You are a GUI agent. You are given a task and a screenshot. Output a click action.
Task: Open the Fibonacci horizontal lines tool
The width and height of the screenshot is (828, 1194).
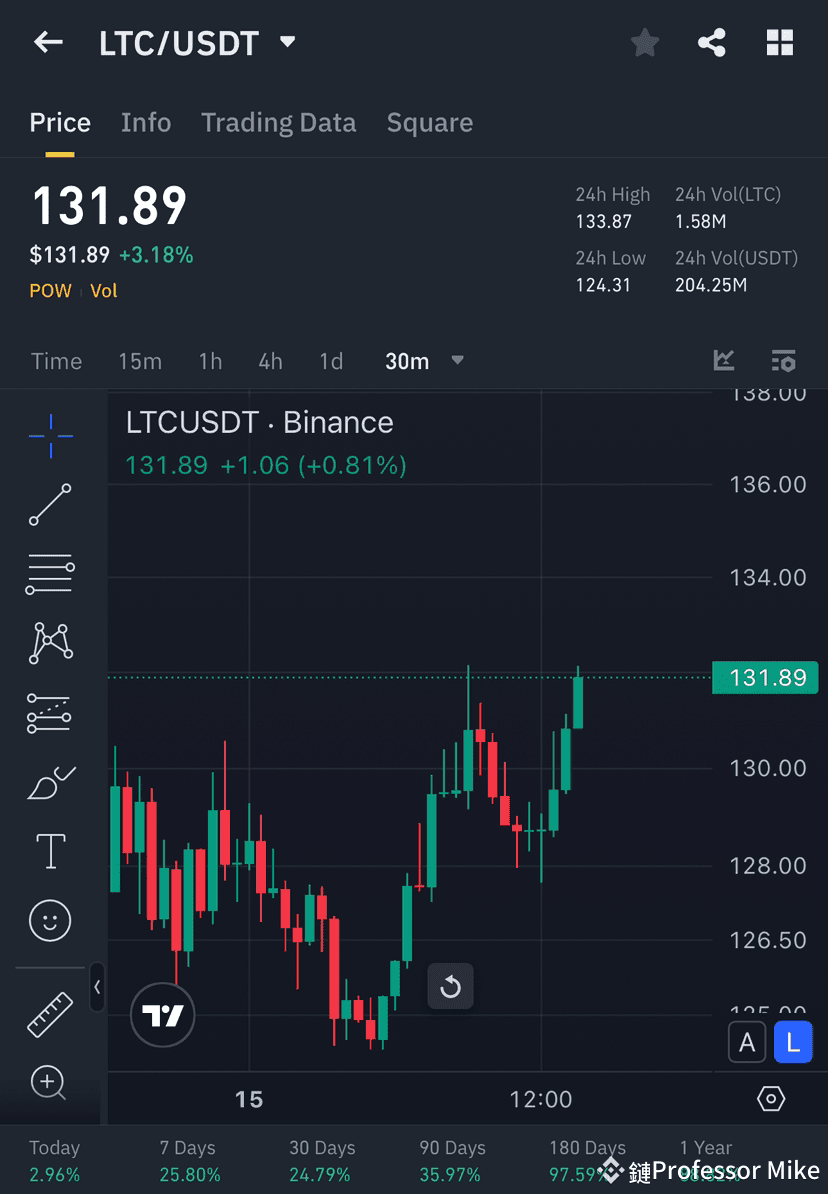pos(50,574)
